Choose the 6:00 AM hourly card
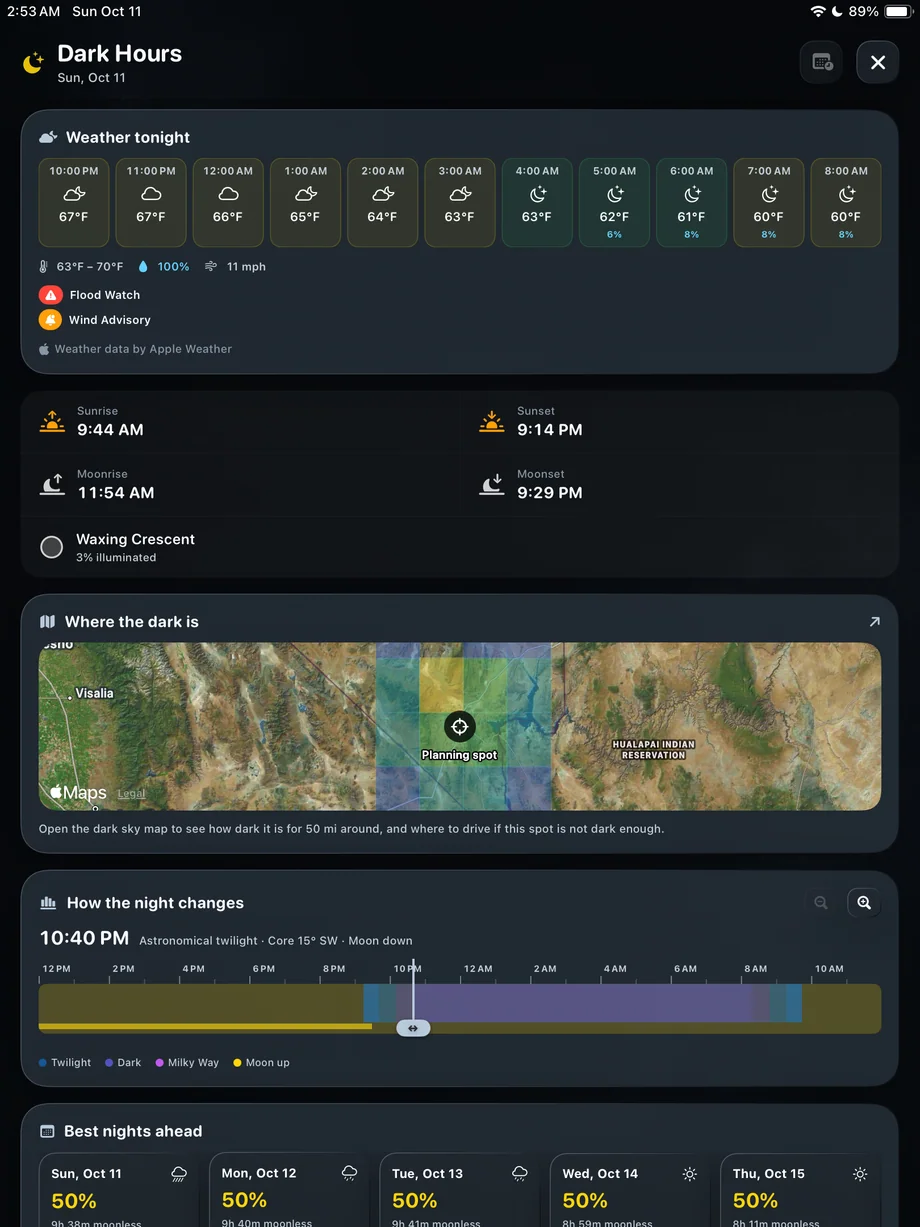 [x=691, y=202]
